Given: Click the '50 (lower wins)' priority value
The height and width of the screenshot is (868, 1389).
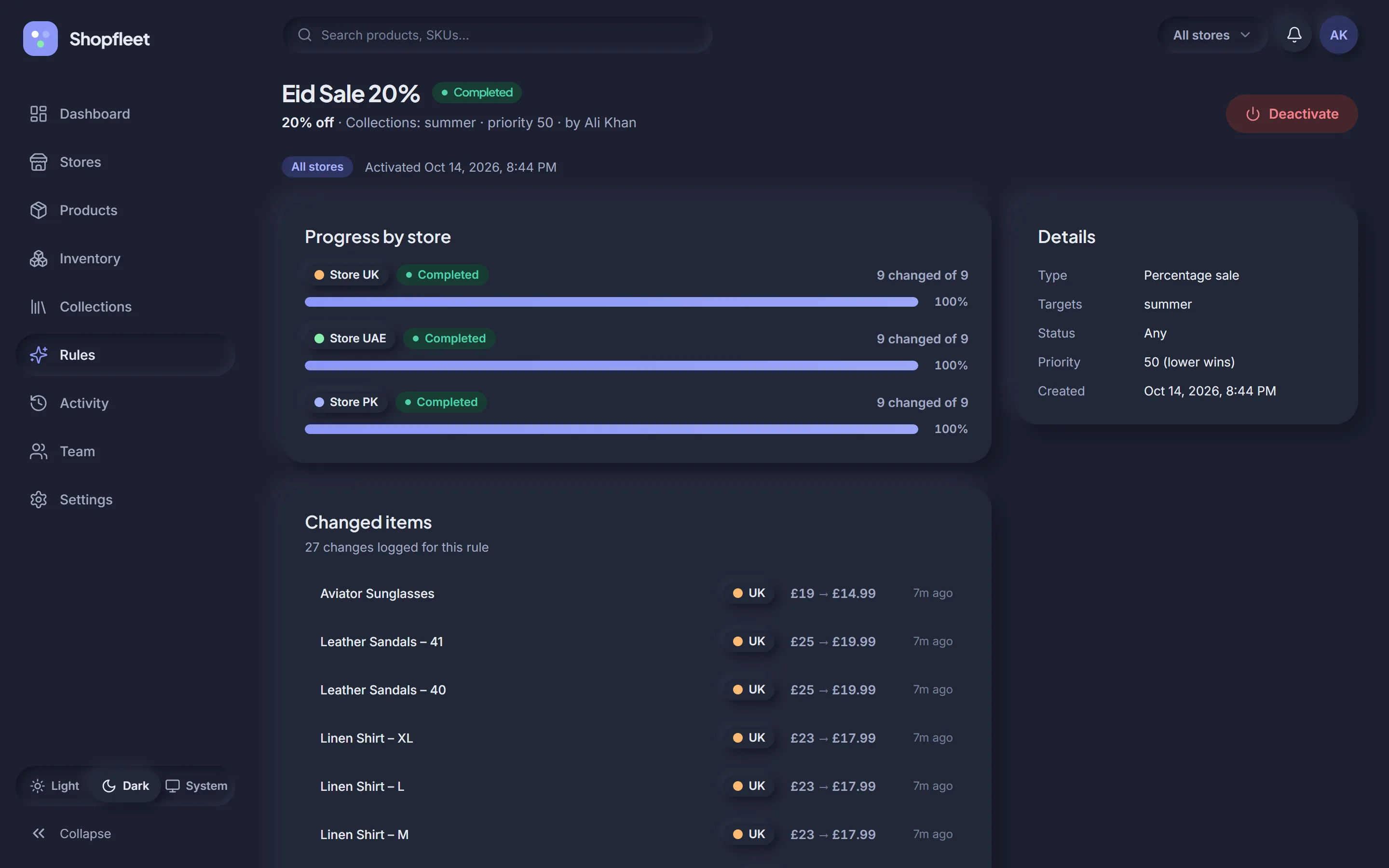Looking at the screenshot, I should 1189,362.
